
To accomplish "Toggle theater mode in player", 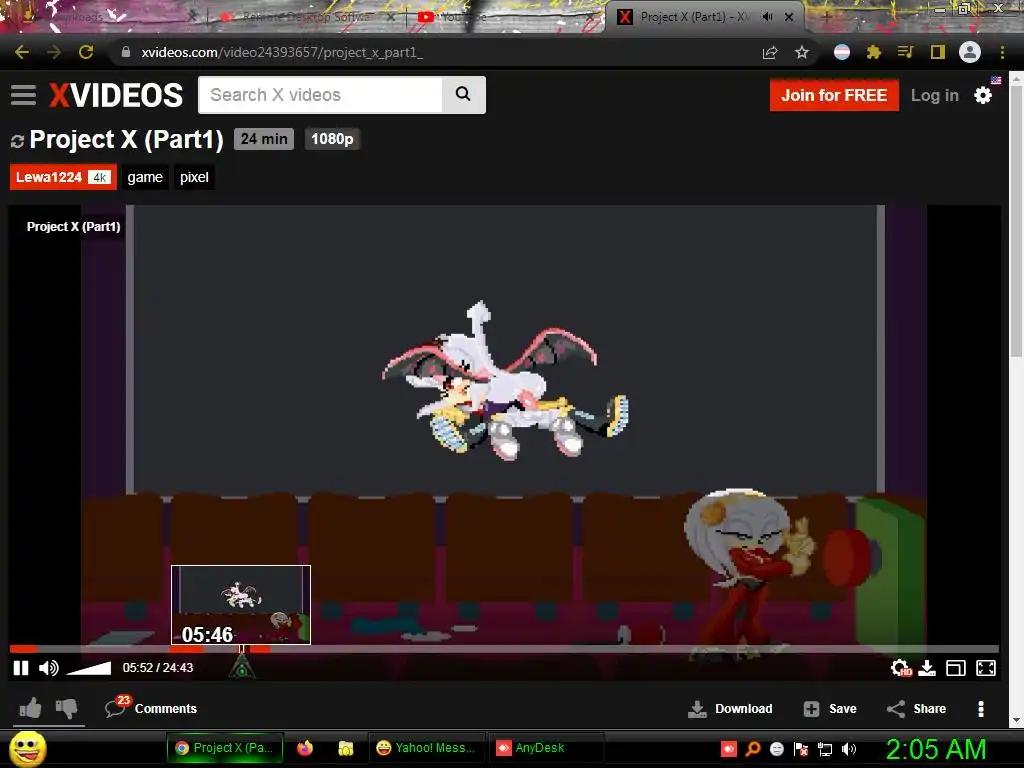I will coord(955,668).
